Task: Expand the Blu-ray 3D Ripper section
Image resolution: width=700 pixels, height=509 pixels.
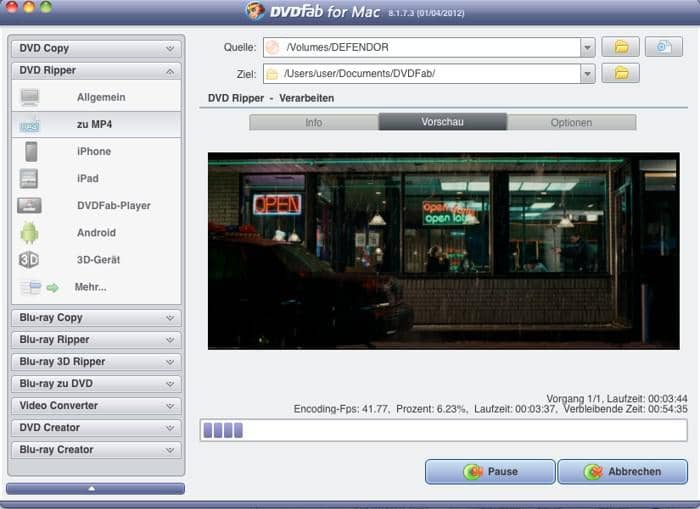Action: pyautogui.click(x=96, y=362)
